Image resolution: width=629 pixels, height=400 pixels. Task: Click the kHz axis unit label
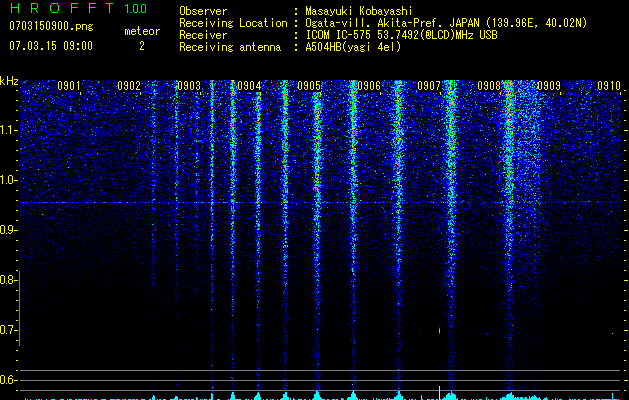[9, 81]
